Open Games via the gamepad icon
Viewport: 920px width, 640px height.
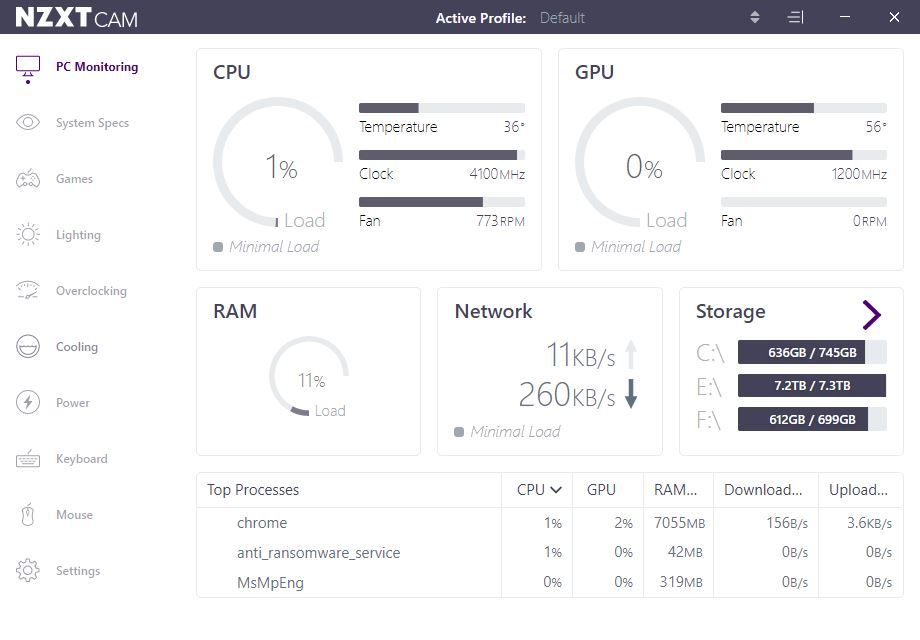pos(28,179)
